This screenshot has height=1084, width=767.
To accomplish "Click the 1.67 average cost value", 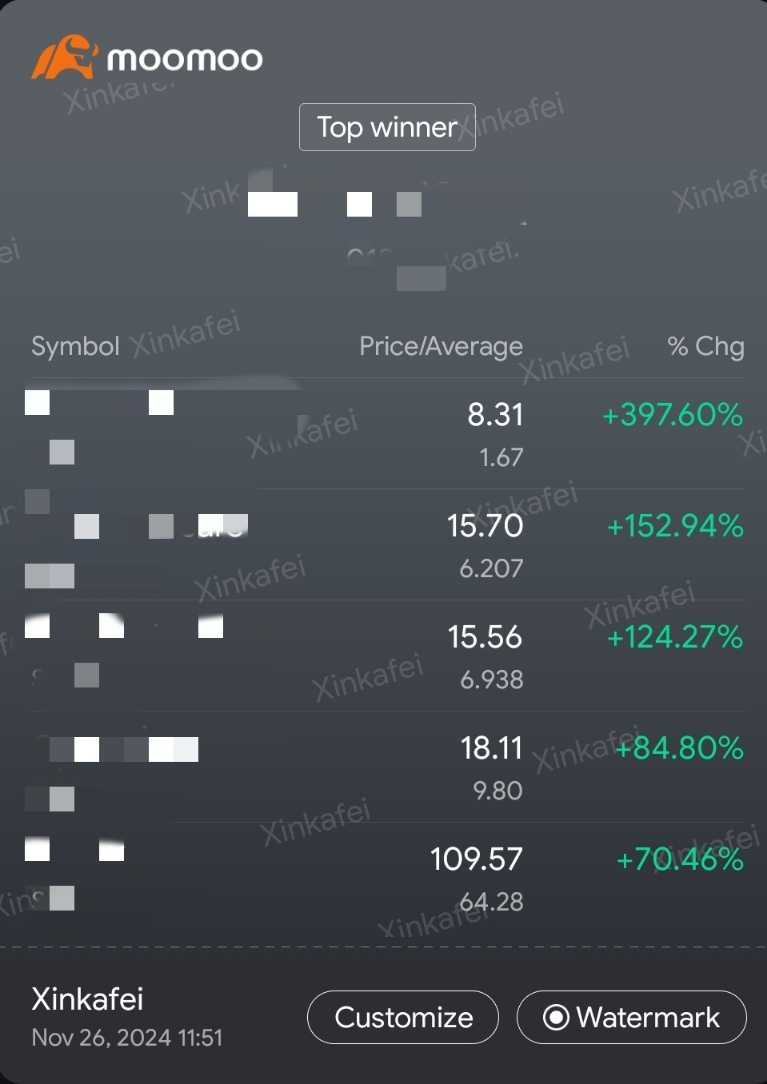I will (501, 458).
